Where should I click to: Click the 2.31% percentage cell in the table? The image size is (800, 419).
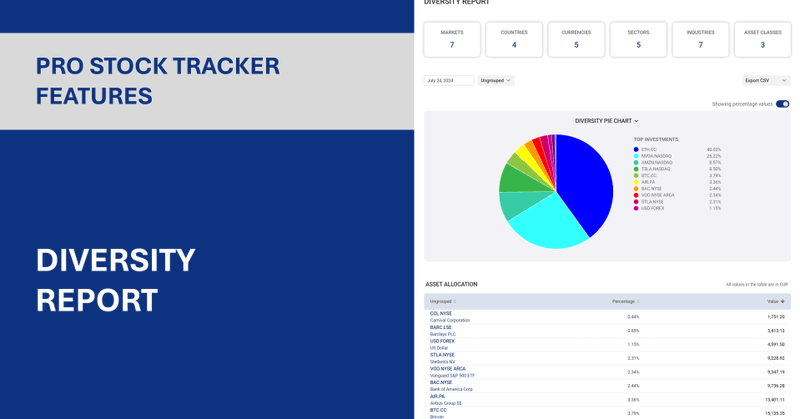633,358
